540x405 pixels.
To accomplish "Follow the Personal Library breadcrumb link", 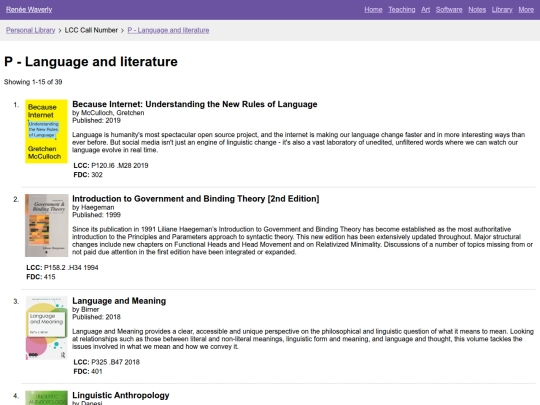I will pyautogui.click(x=30, y=30).
